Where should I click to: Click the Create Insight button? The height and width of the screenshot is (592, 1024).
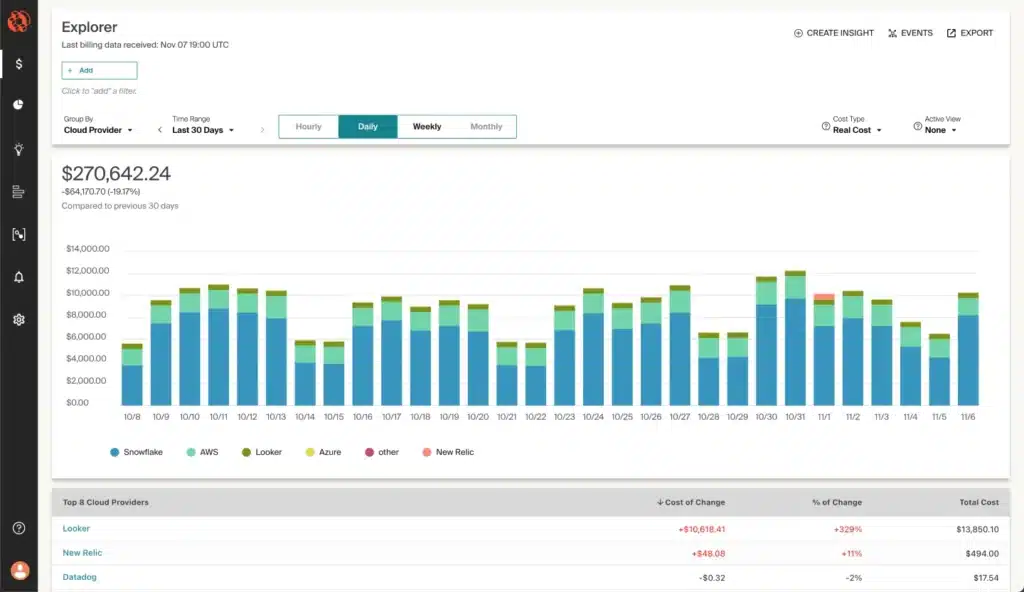[x=833, y=33]
